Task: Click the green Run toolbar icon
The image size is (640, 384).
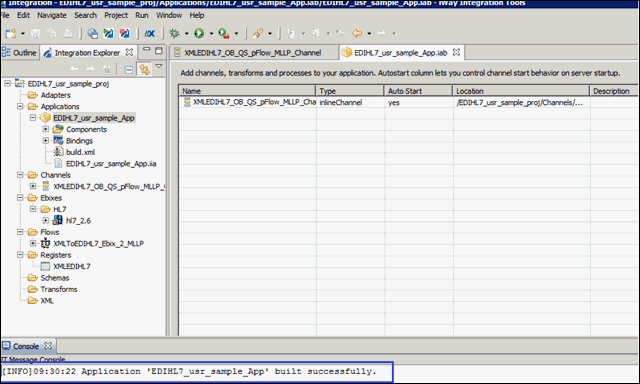Action: tap(199, 33)
